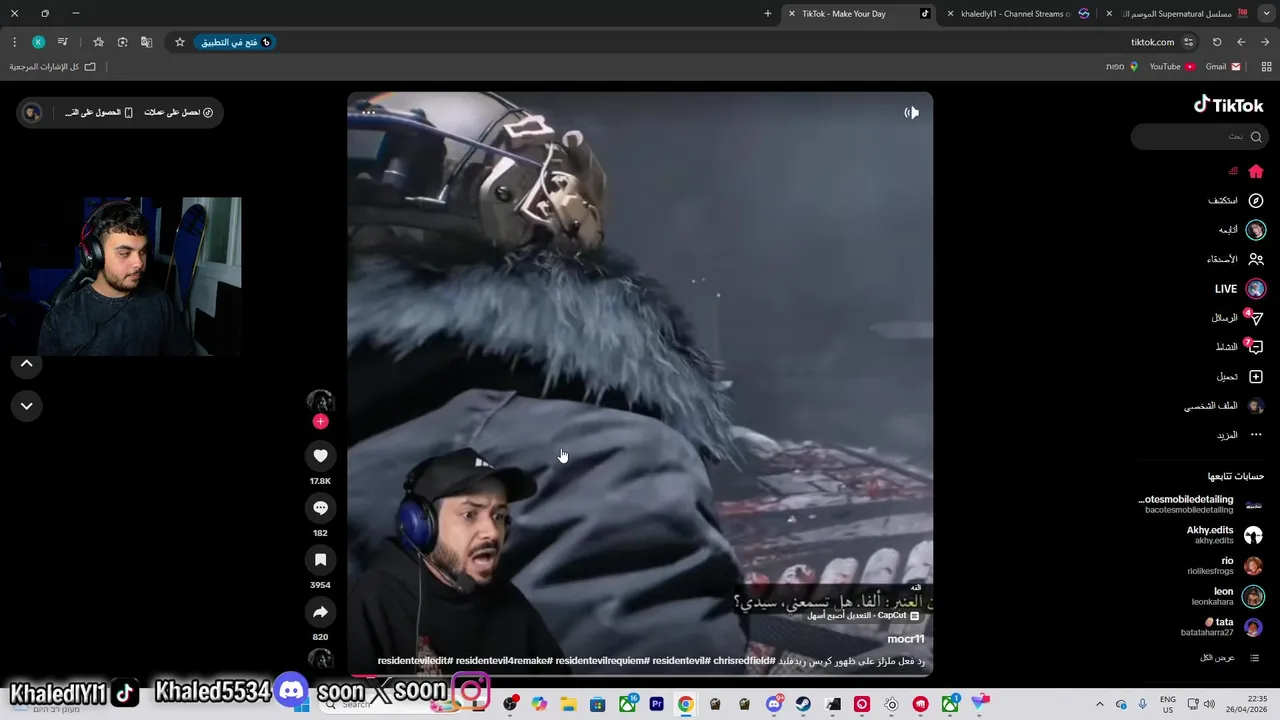Open the Chrome three-dots menu
This screenshot has width=1280, height=720.
click(x=14, y=42)
